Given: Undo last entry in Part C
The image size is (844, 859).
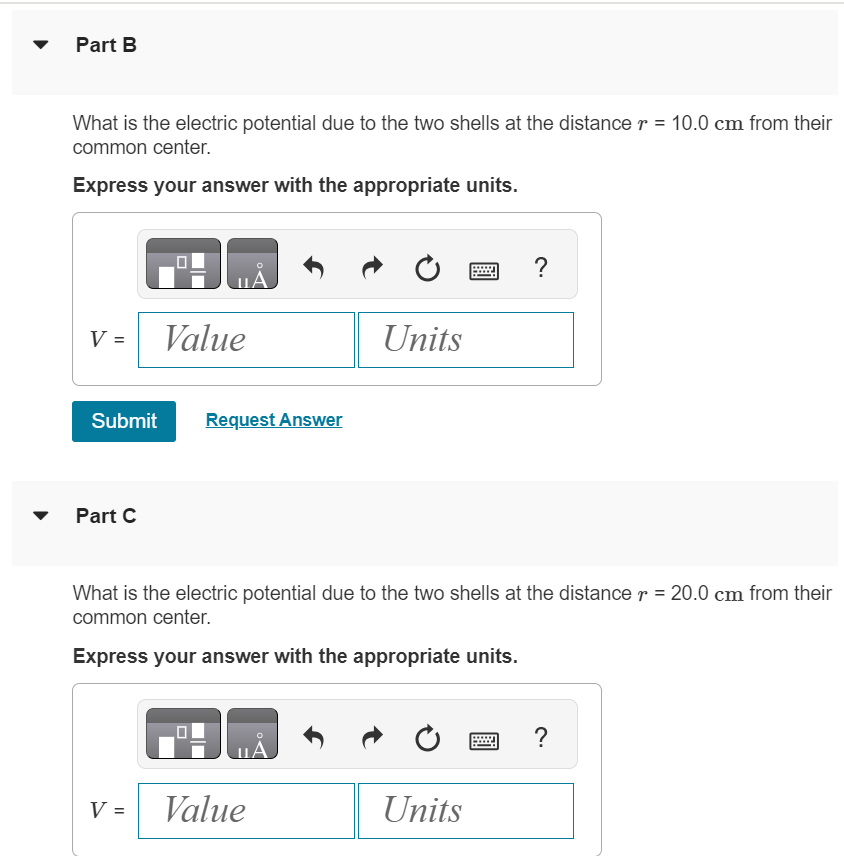Looking at the screenshot, I should [x=314, y=738].
